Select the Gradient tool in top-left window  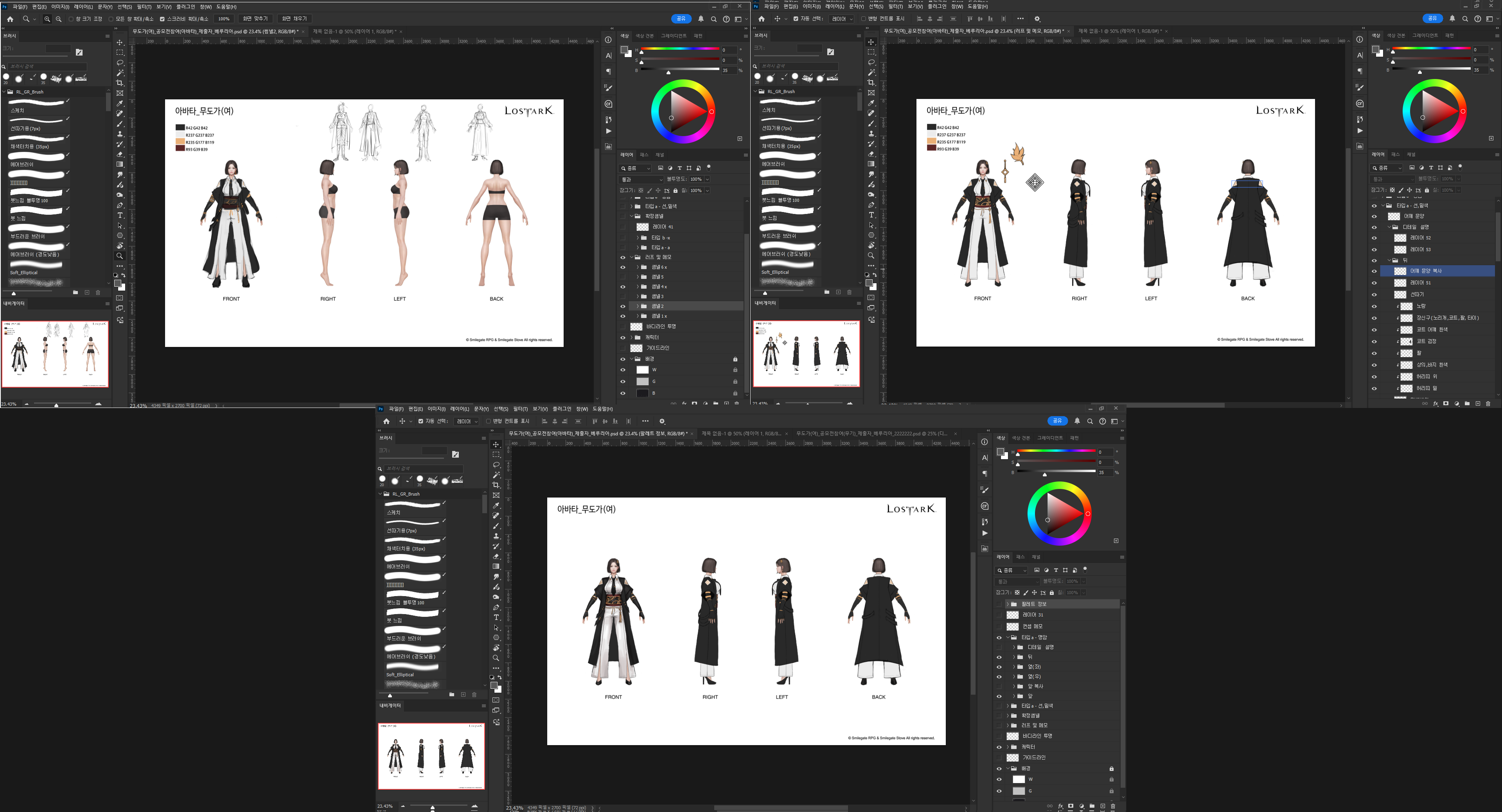coord(120,164)
